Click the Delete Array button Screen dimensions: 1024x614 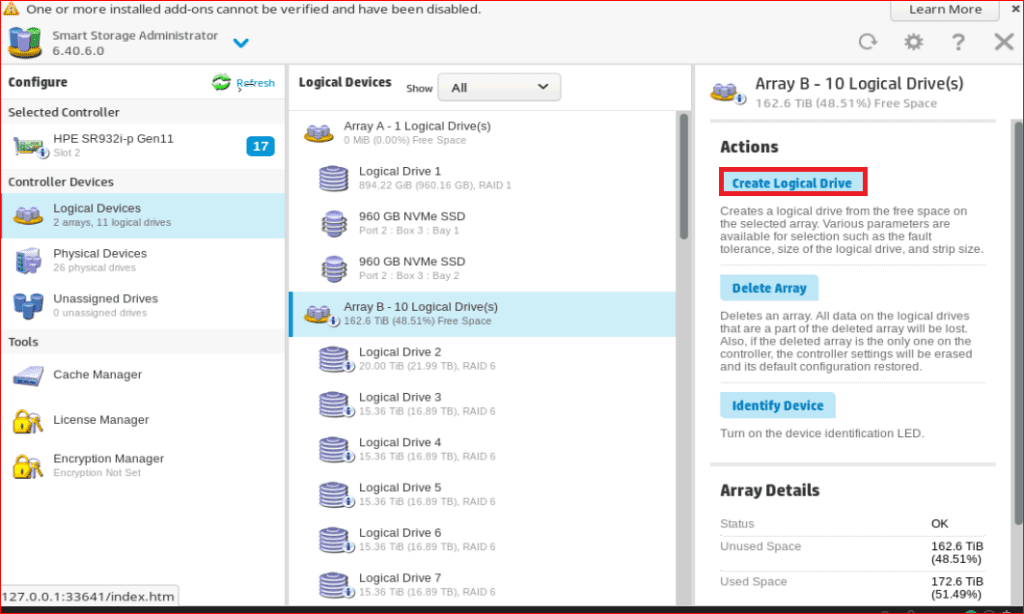[769, 288]
